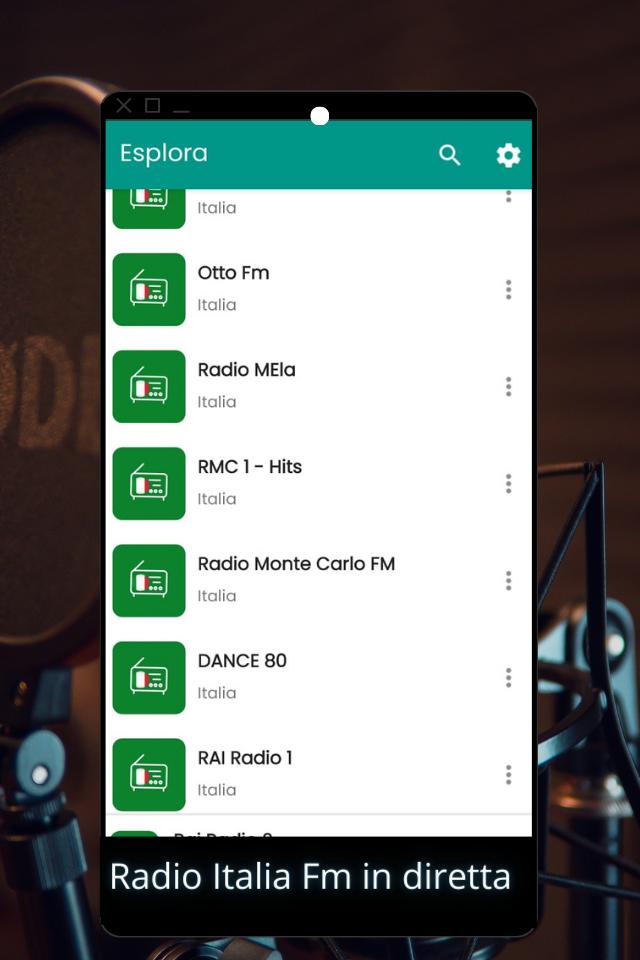640x960 pixels.
Task: Open the three-dot menu for RAI Radio 1
Action: 508,774
